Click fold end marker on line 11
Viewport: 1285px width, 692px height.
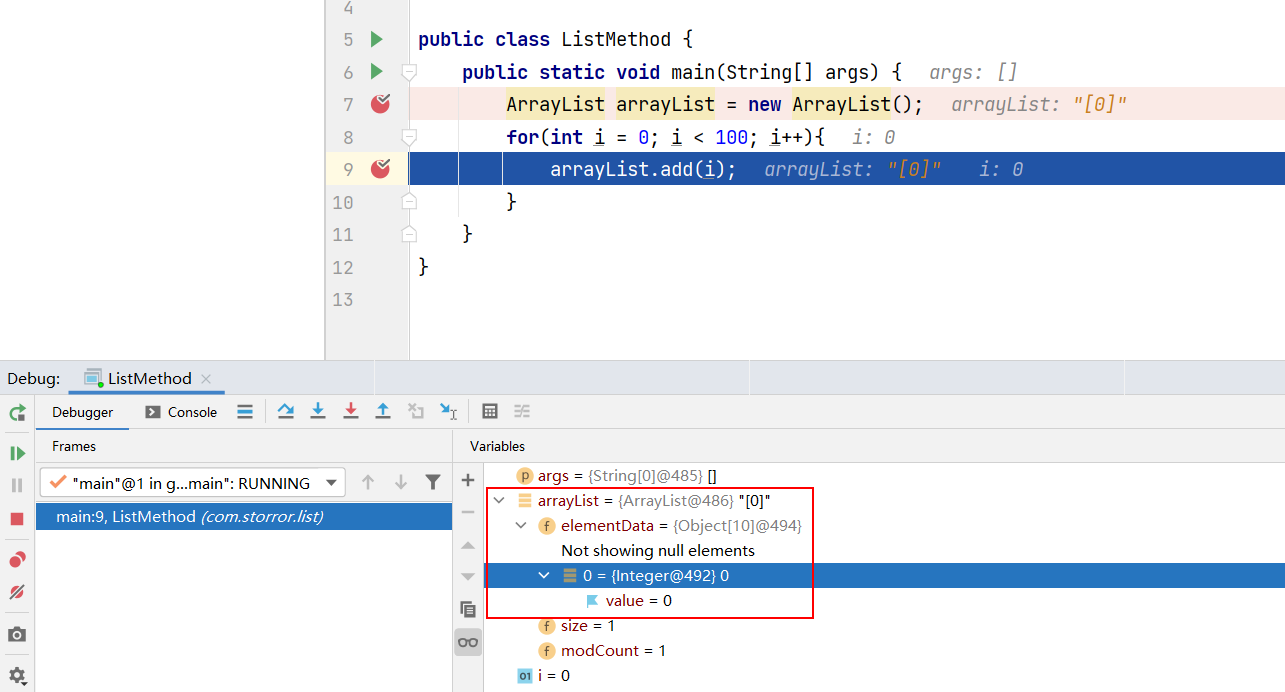tap(409, 234)
